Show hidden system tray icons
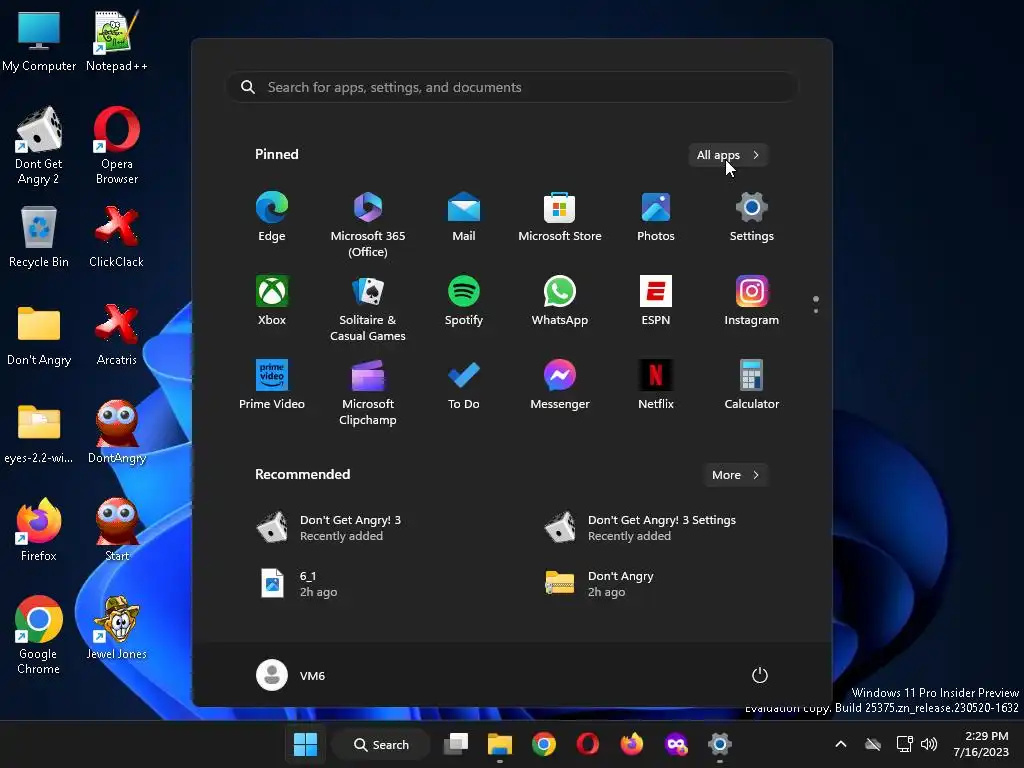Screen dimensions: 1024x768 pos(841,744)
